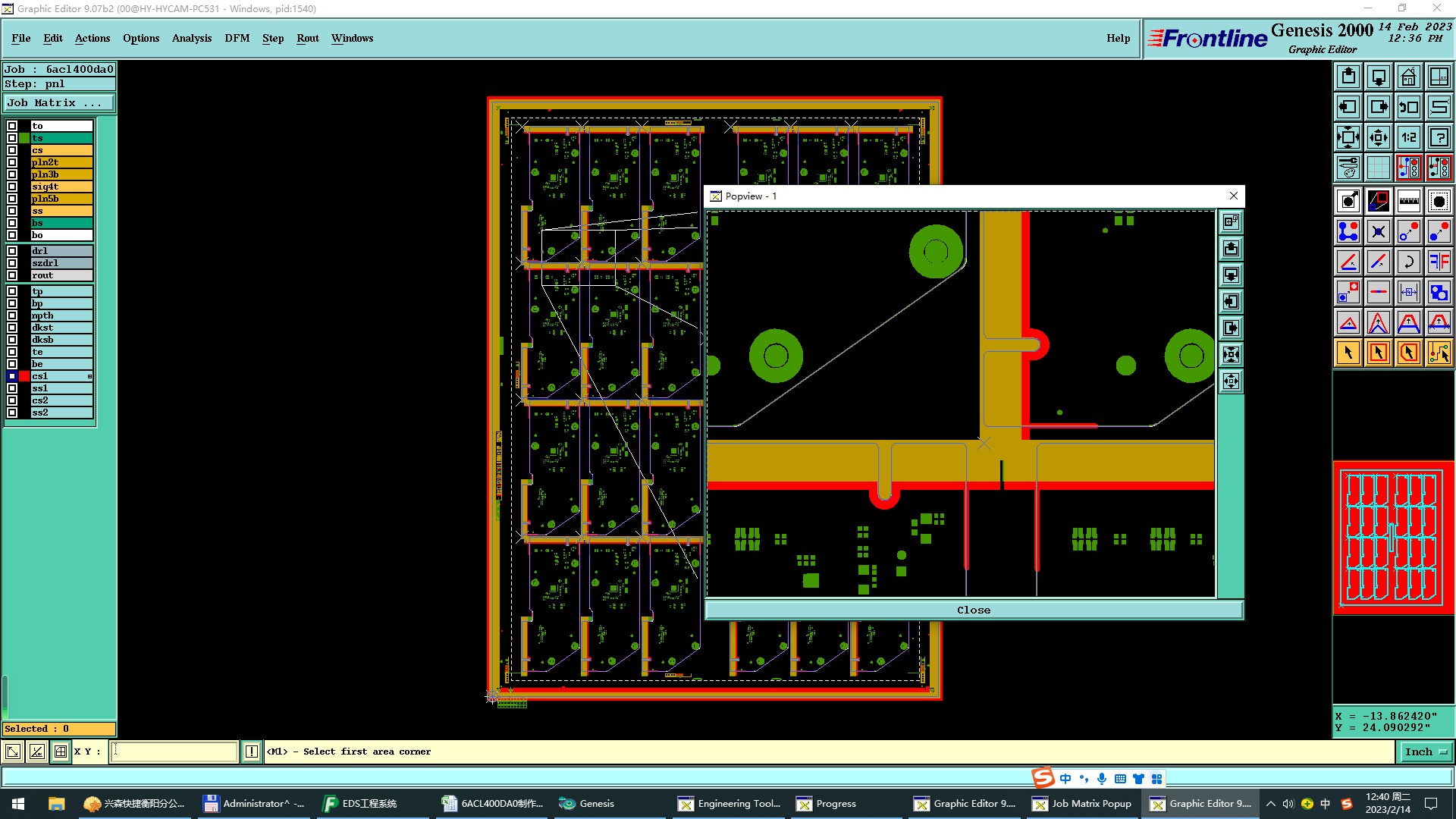Click the red cs1 color swatch
This screenshot has width=1456, height=819.
pyautogui.click(x=24, y=376)
